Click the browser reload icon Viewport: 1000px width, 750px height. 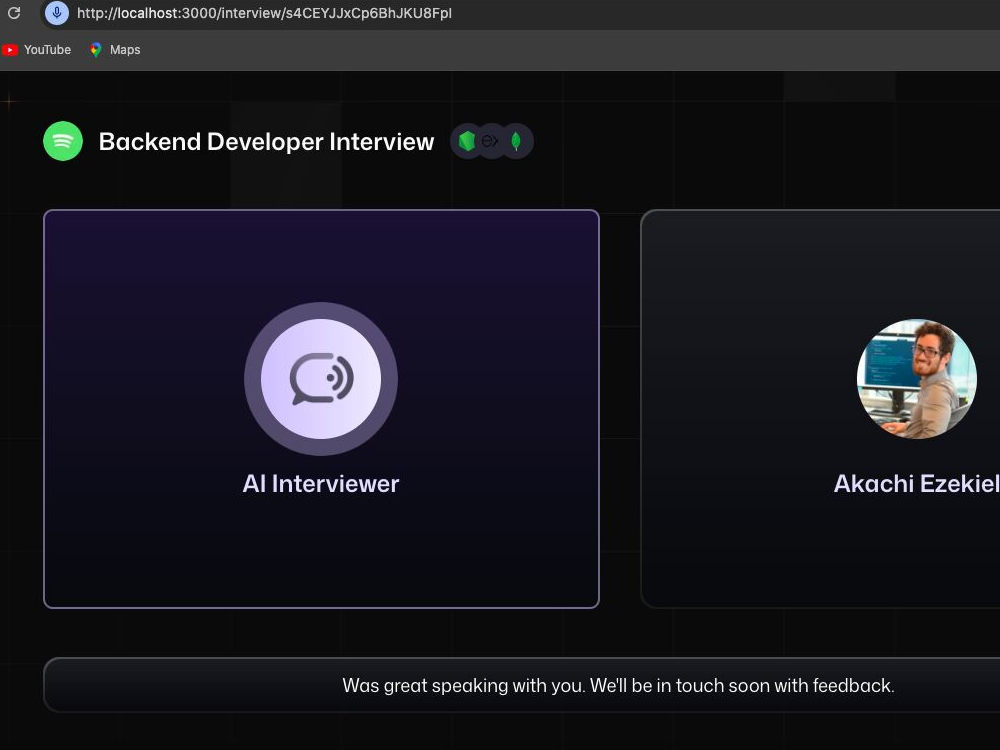[x=13, y=13]
